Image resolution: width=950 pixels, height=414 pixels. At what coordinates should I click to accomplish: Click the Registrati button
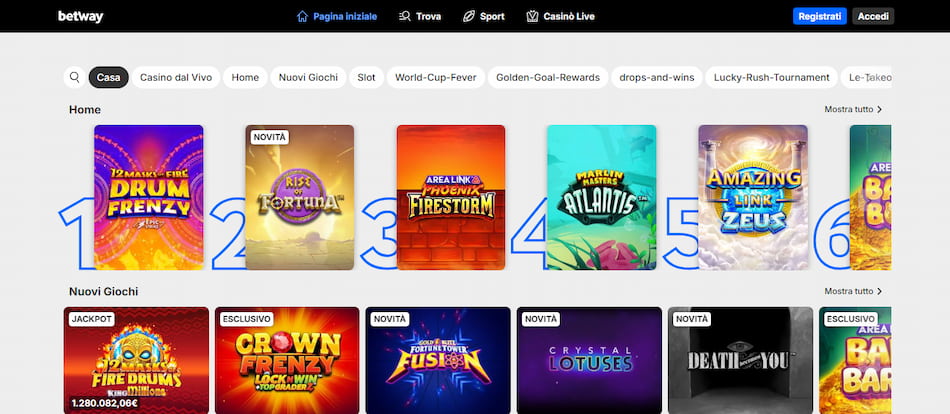820,16
